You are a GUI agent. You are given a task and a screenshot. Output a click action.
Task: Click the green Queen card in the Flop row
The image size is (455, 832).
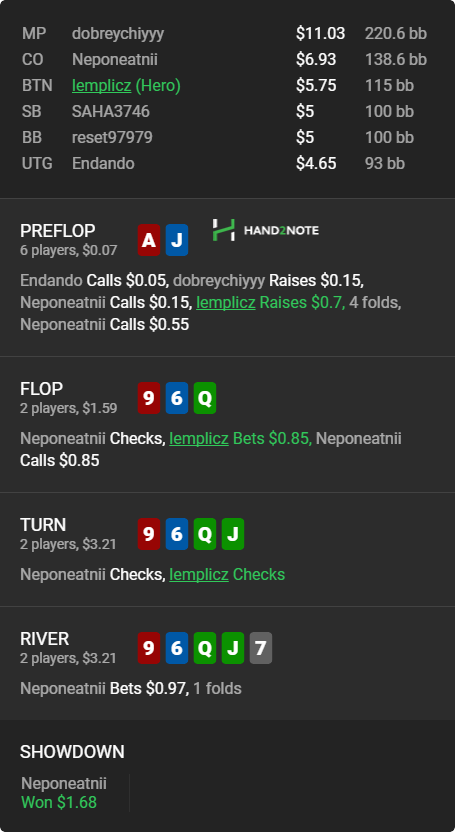[205, 398]
